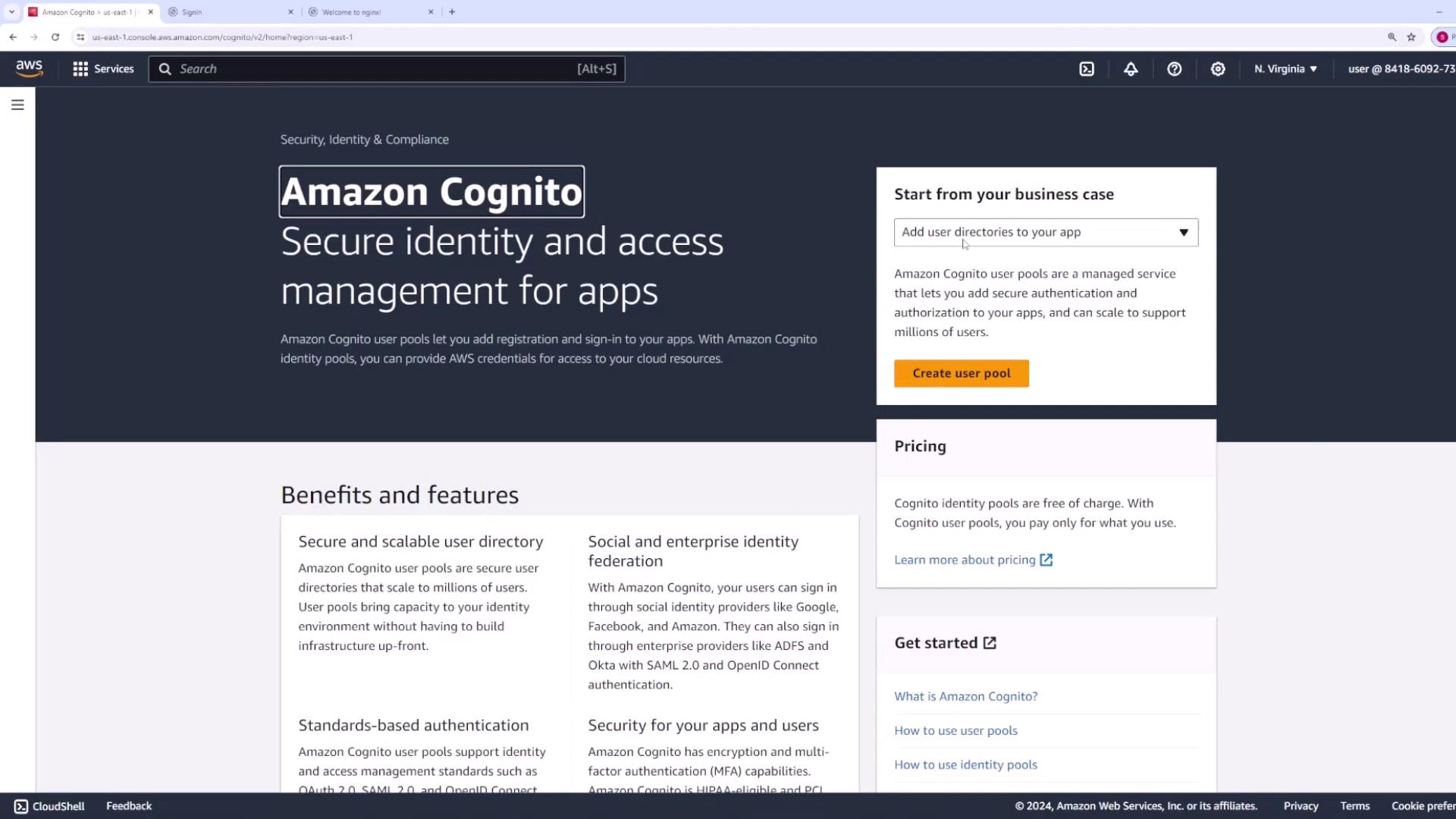The height and width of the screenshot is (819, 1456).
Task: Switch to the Signin browser tab
Action: pos(227,12)
